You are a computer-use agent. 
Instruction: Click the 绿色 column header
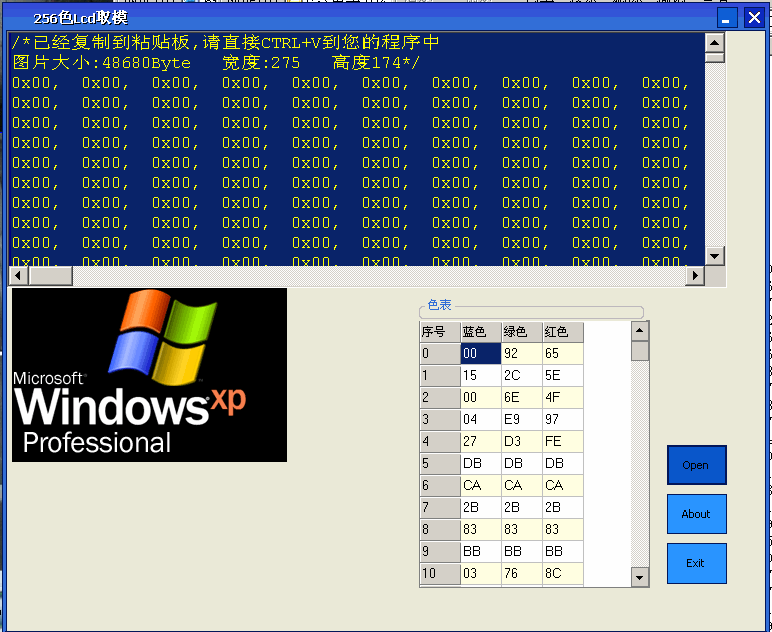coord(522,332)
